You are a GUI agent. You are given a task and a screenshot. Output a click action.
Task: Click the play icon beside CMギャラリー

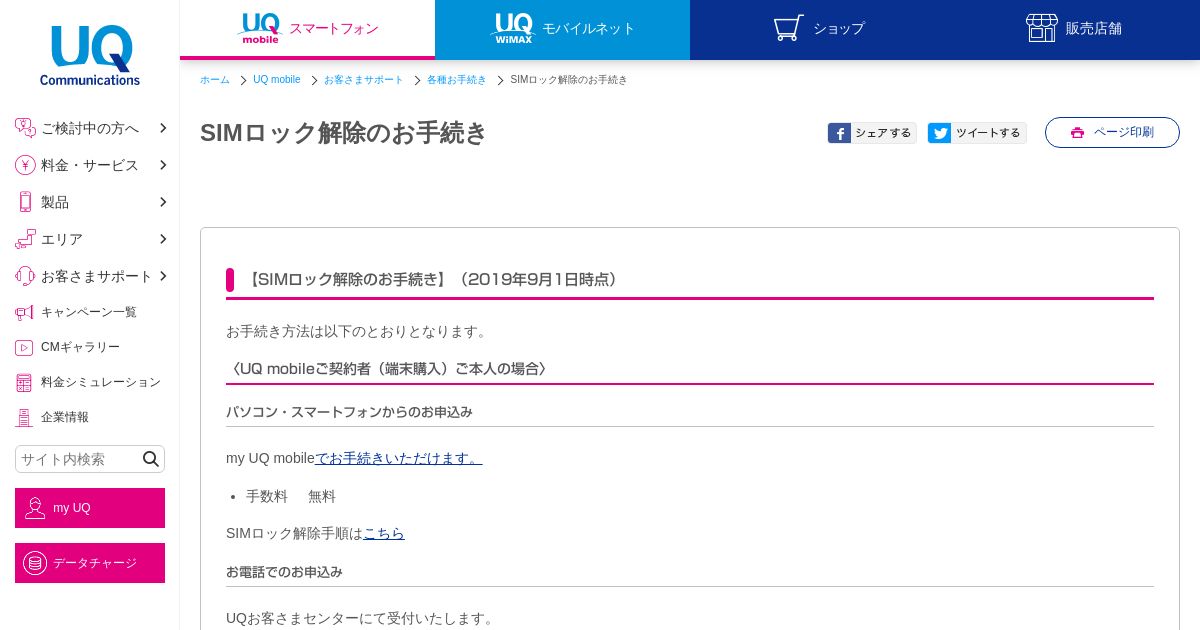24,347
